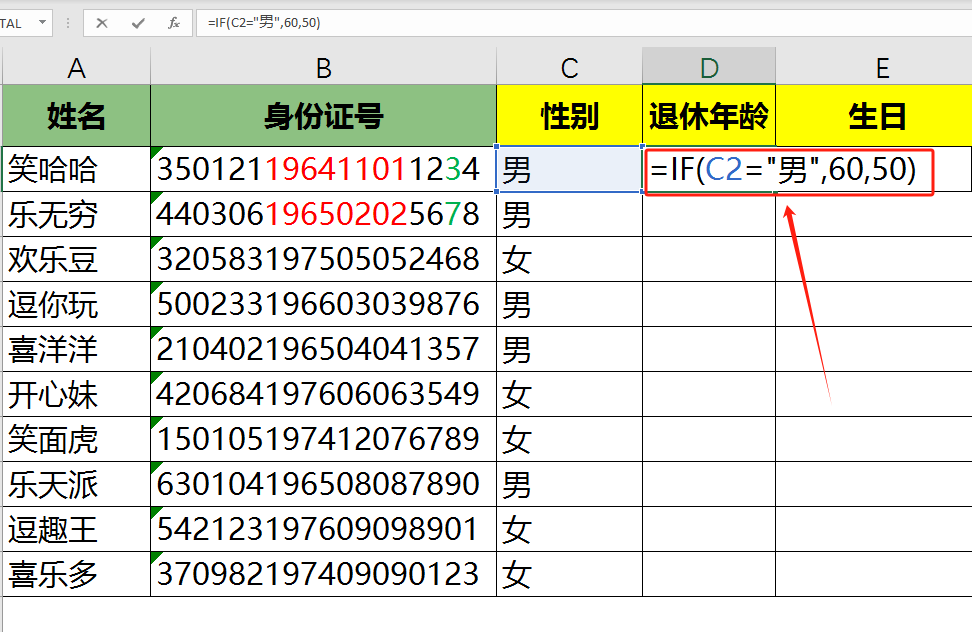Select the name cell 开心妹
This screenshot has height=632, width=972.
[x=76, y=394]
